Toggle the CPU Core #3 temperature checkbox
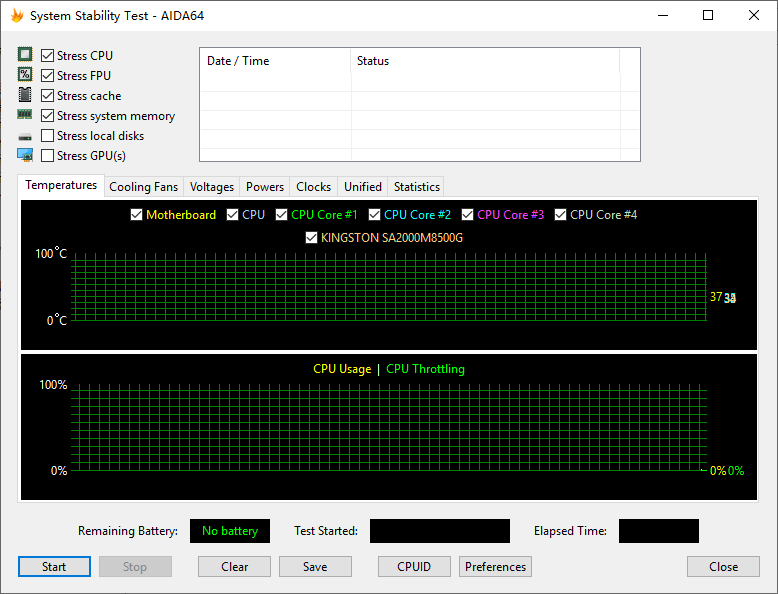The height and width of the screenshot is (594, 778). (x=468, y=215)
